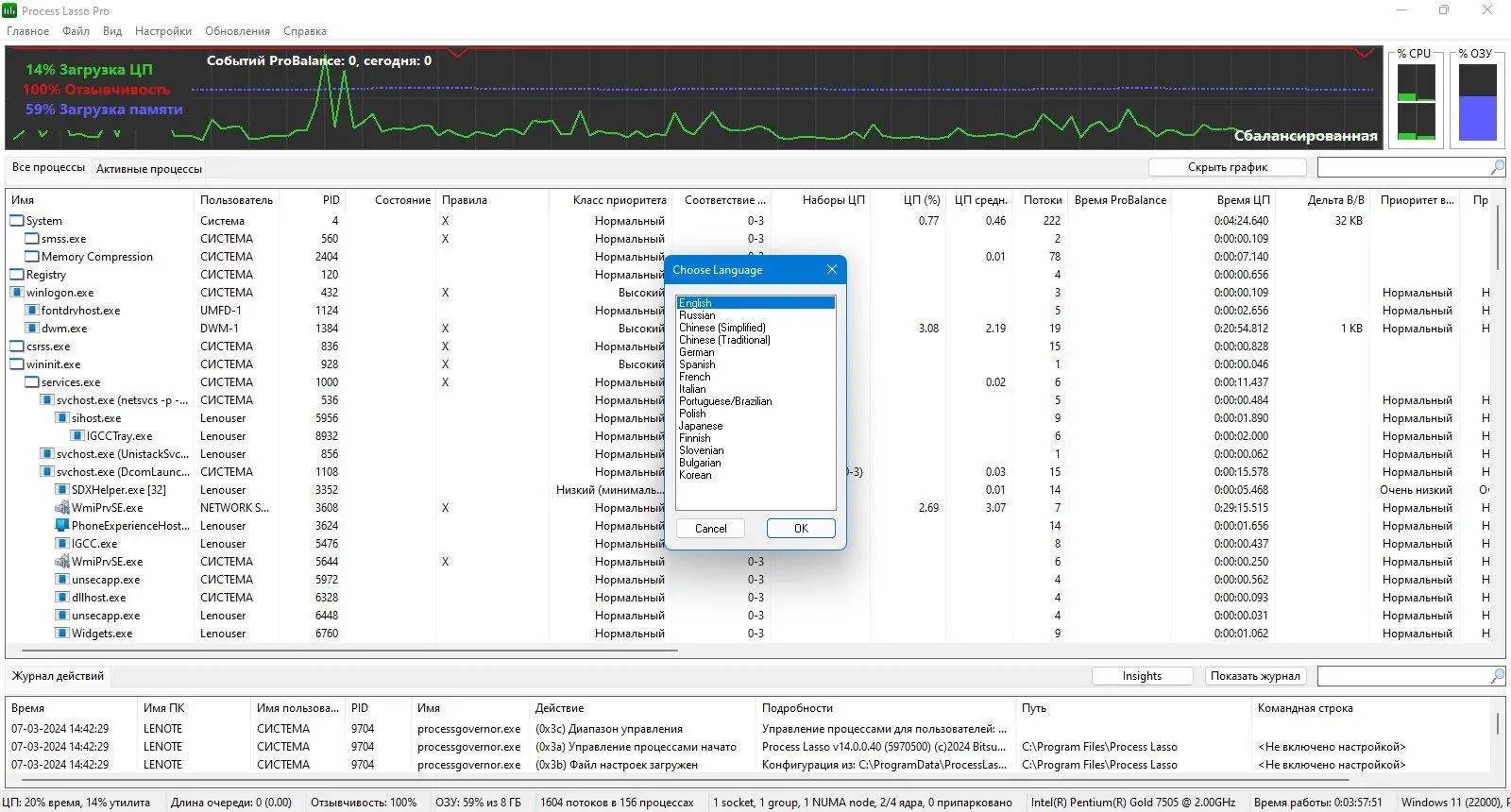The width and height of the screenshot is (1511, 812).
Task: Click the ОЗУ: 59% из 8 ГБ status
Action: [478, 803]
